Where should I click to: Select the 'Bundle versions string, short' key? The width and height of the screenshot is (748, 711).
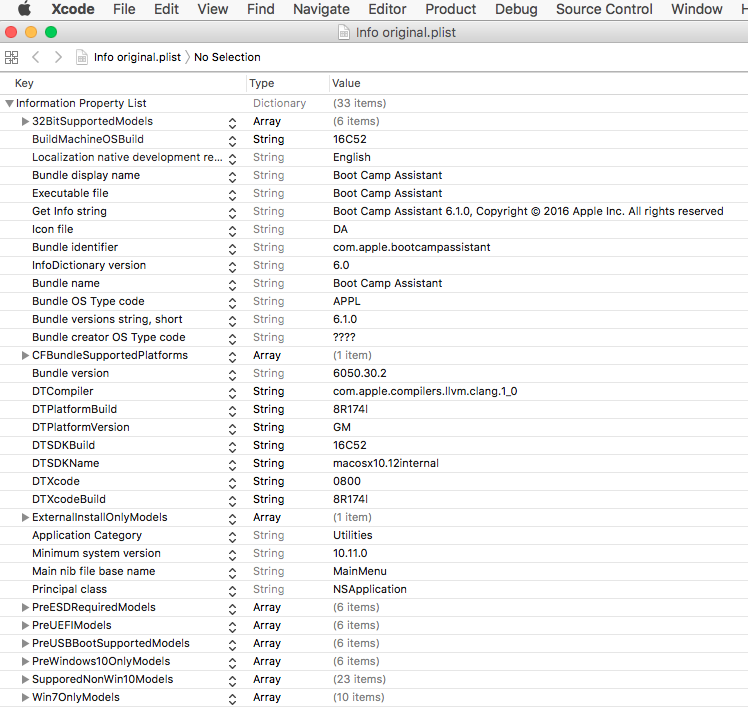click(107, 319)
